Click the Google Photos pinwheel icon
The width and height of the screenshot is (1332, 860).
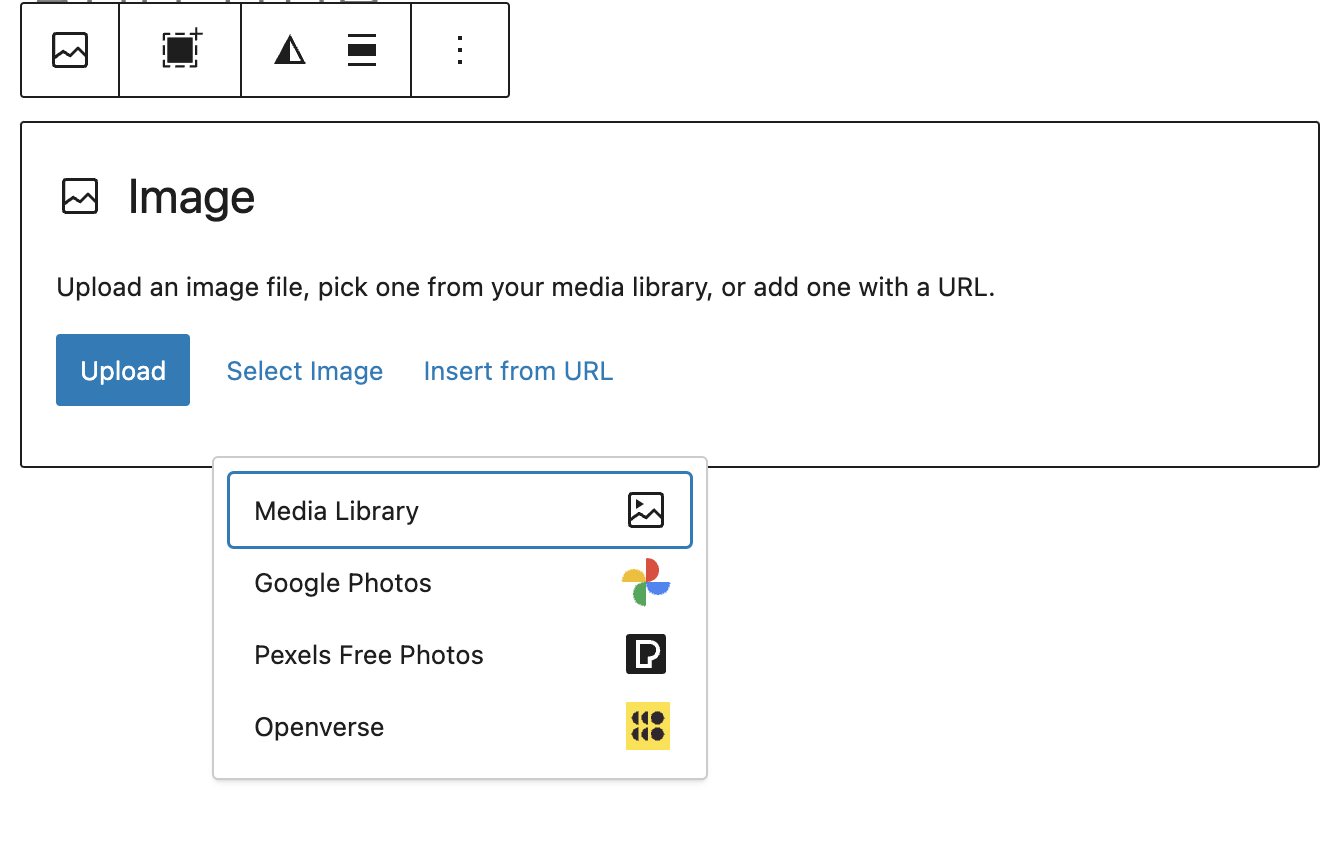(x=646, y=582)
